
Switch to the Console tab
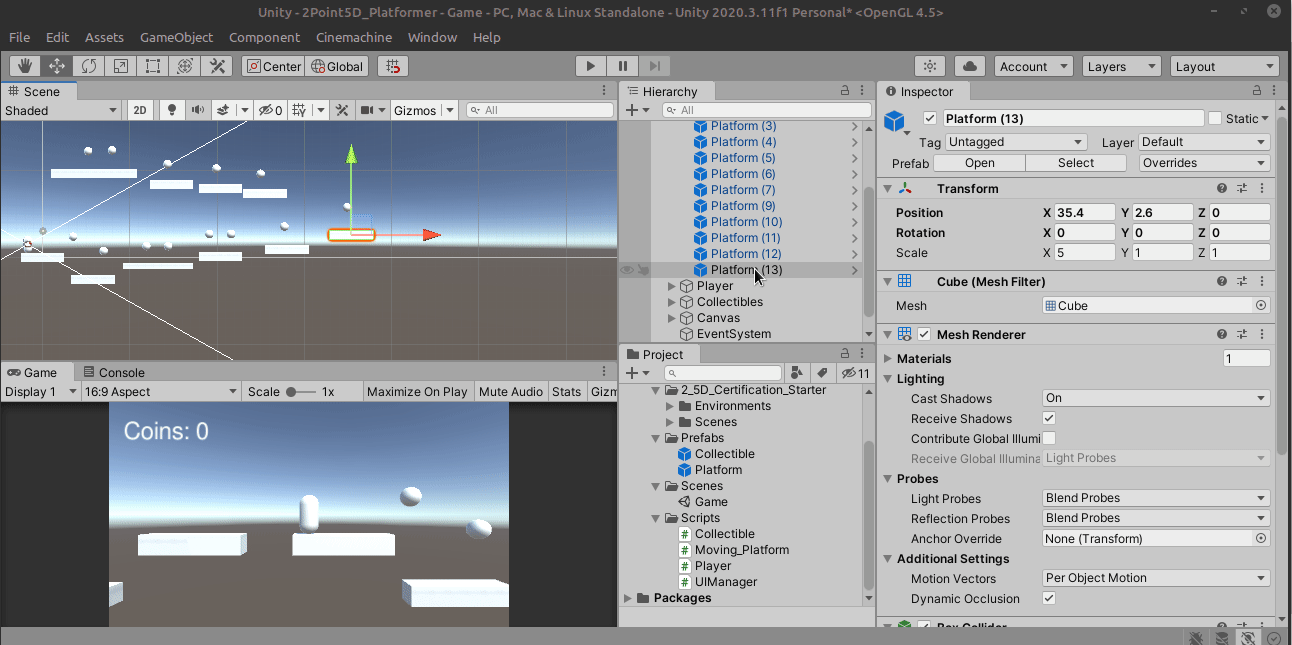(115, 372)
